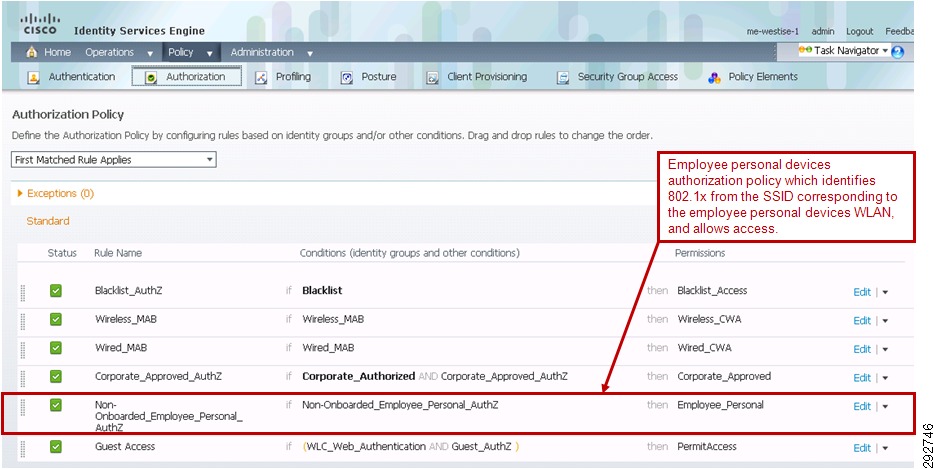
Task: Grab the drag handle of Wired_MAB rule
Action: [x=23, y=349]
